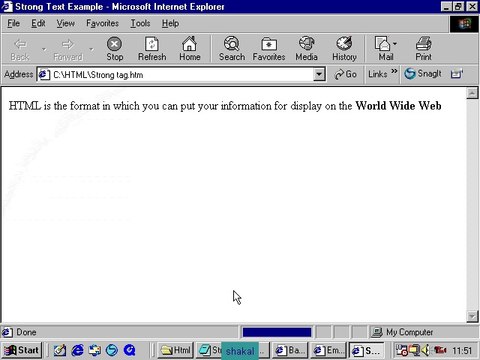Open the Edit menu

38,23
